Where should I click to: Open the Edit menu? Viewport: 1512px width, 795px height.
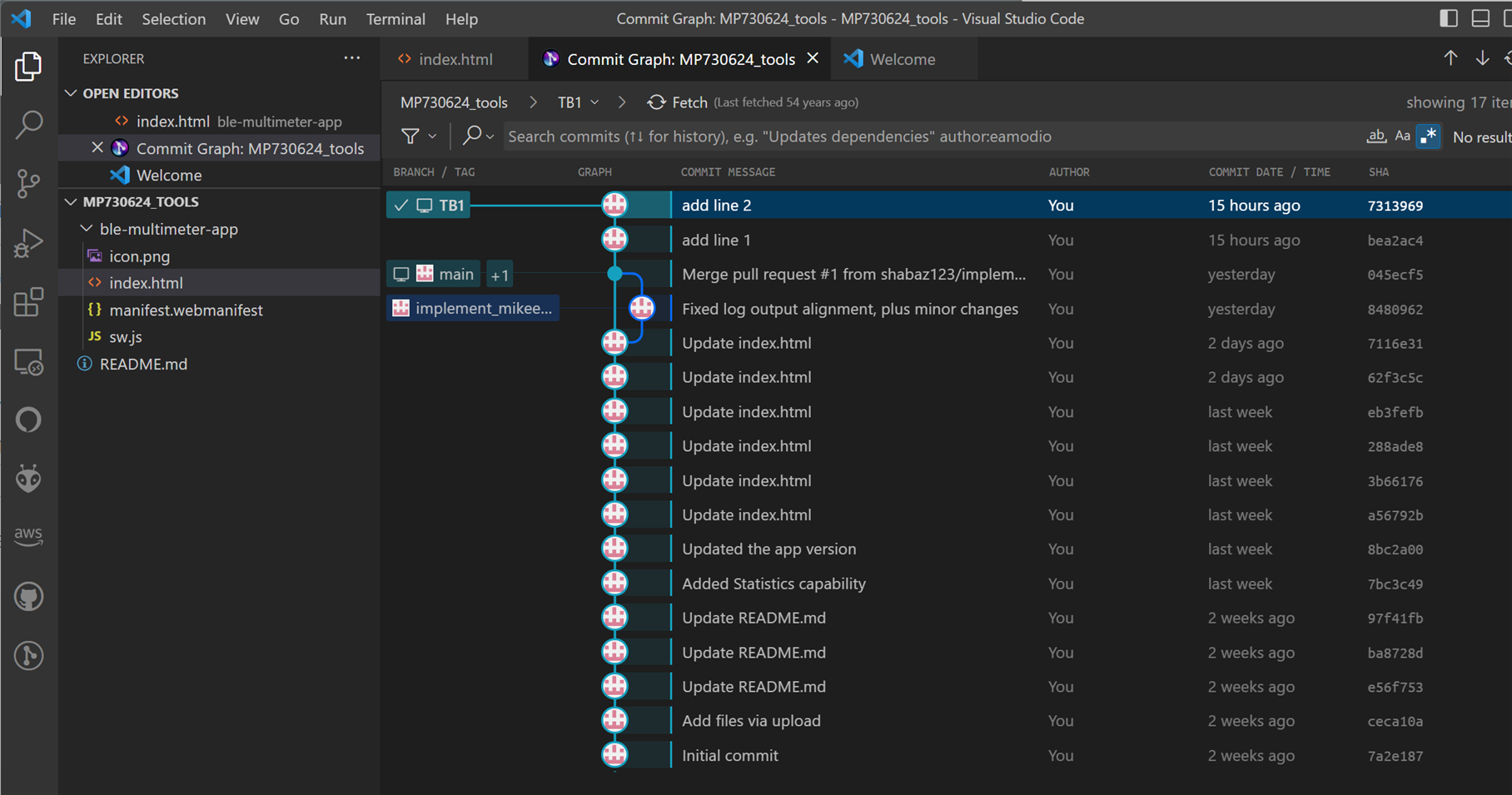coord(108,18)
